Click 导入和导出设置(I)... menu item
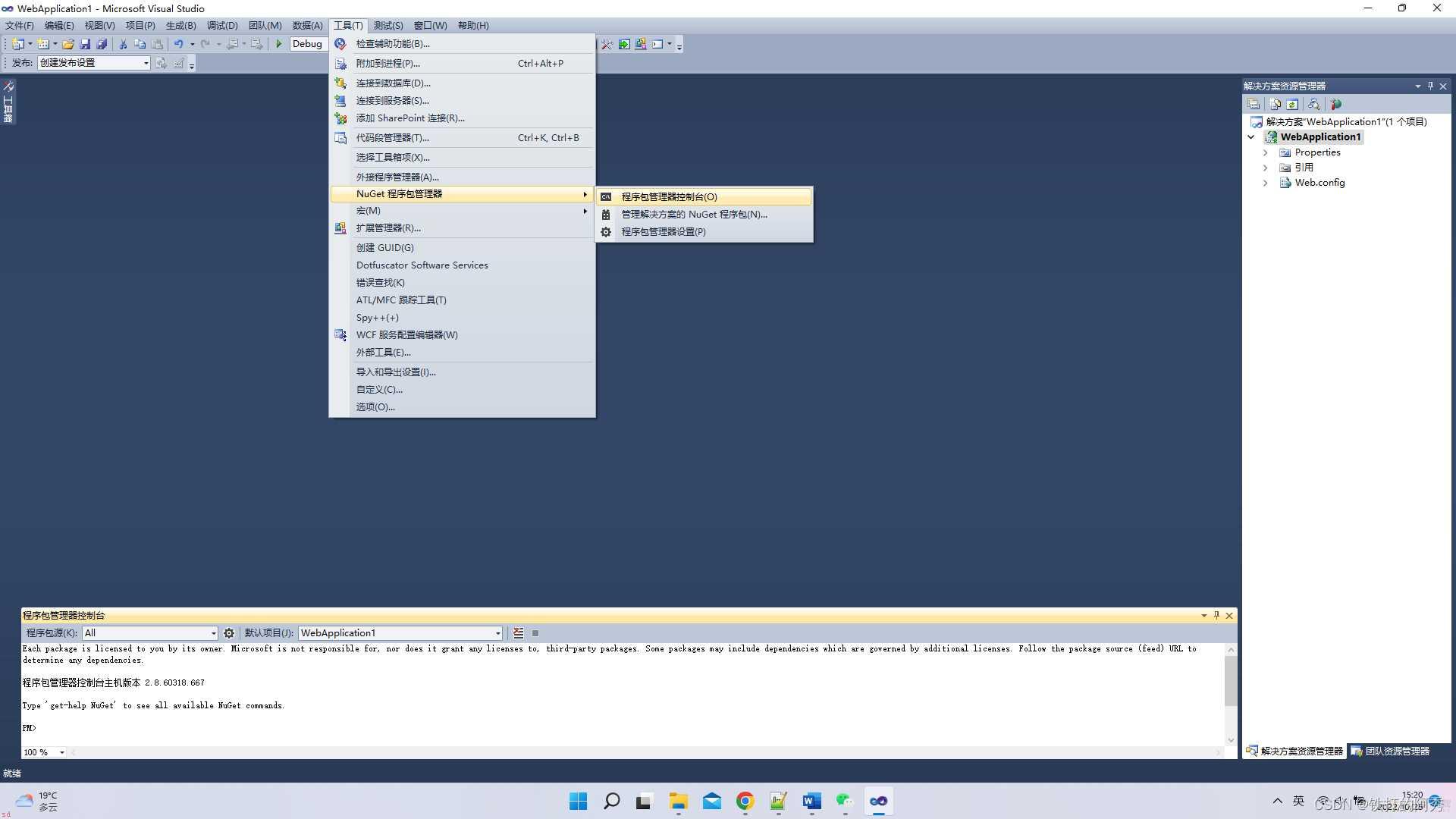The width and height of the screenshot is (1456, 819). [462, 372]
